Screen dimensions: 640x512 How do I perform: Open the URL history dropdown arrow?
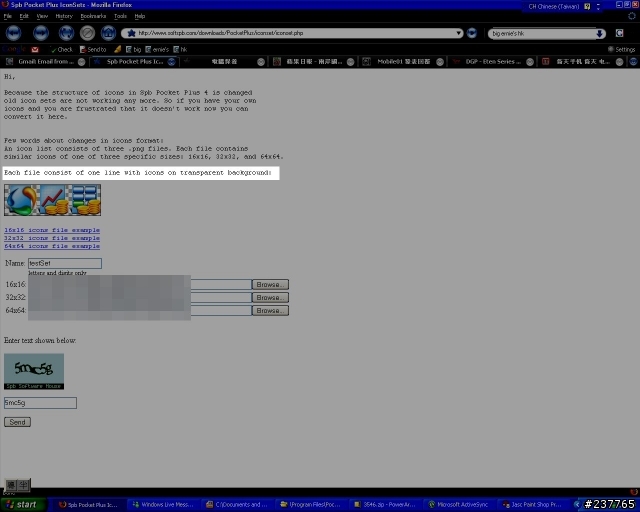(458, 33)
